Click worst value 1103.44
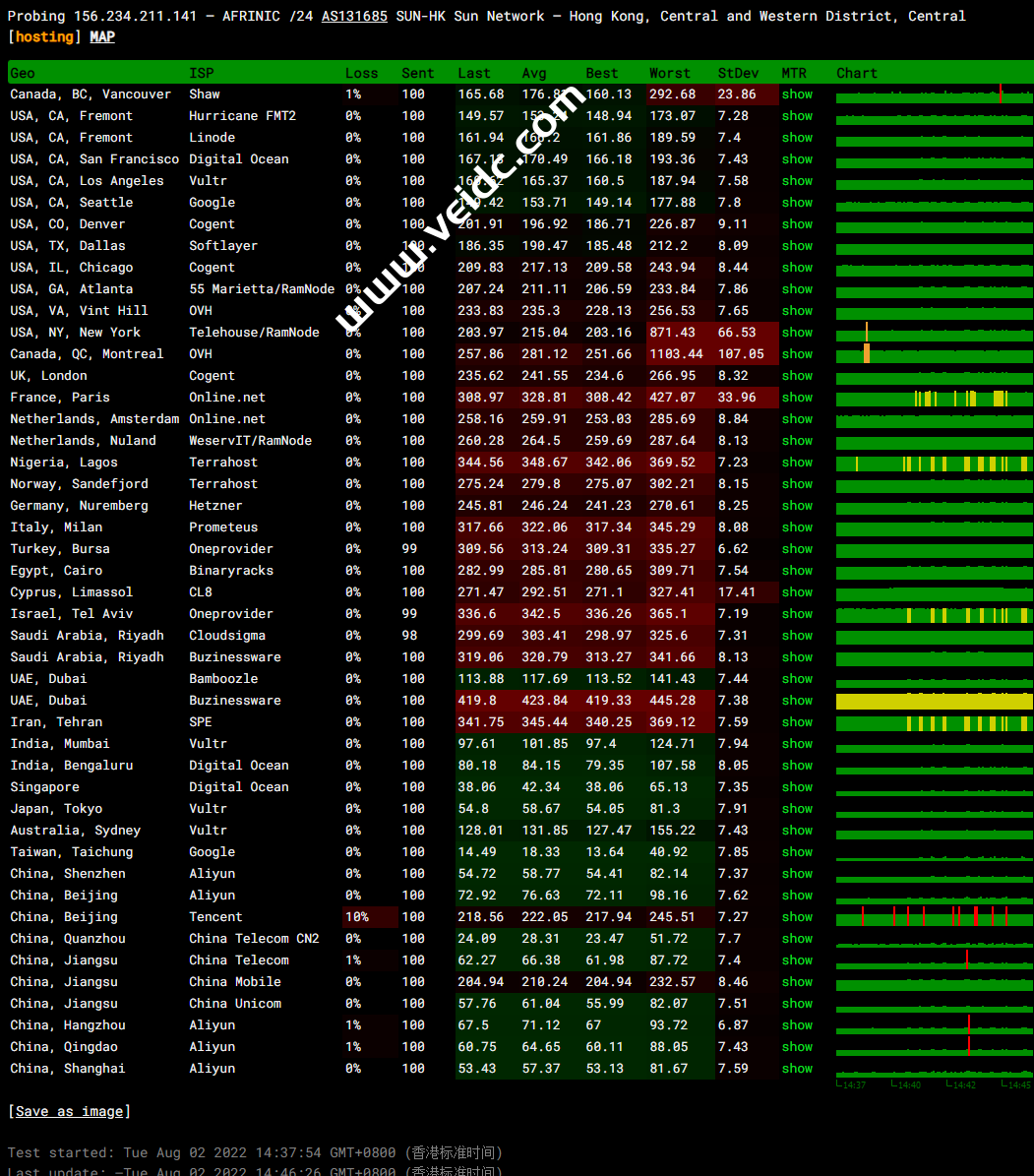The image size is (1034, 1176). point(676,354)
